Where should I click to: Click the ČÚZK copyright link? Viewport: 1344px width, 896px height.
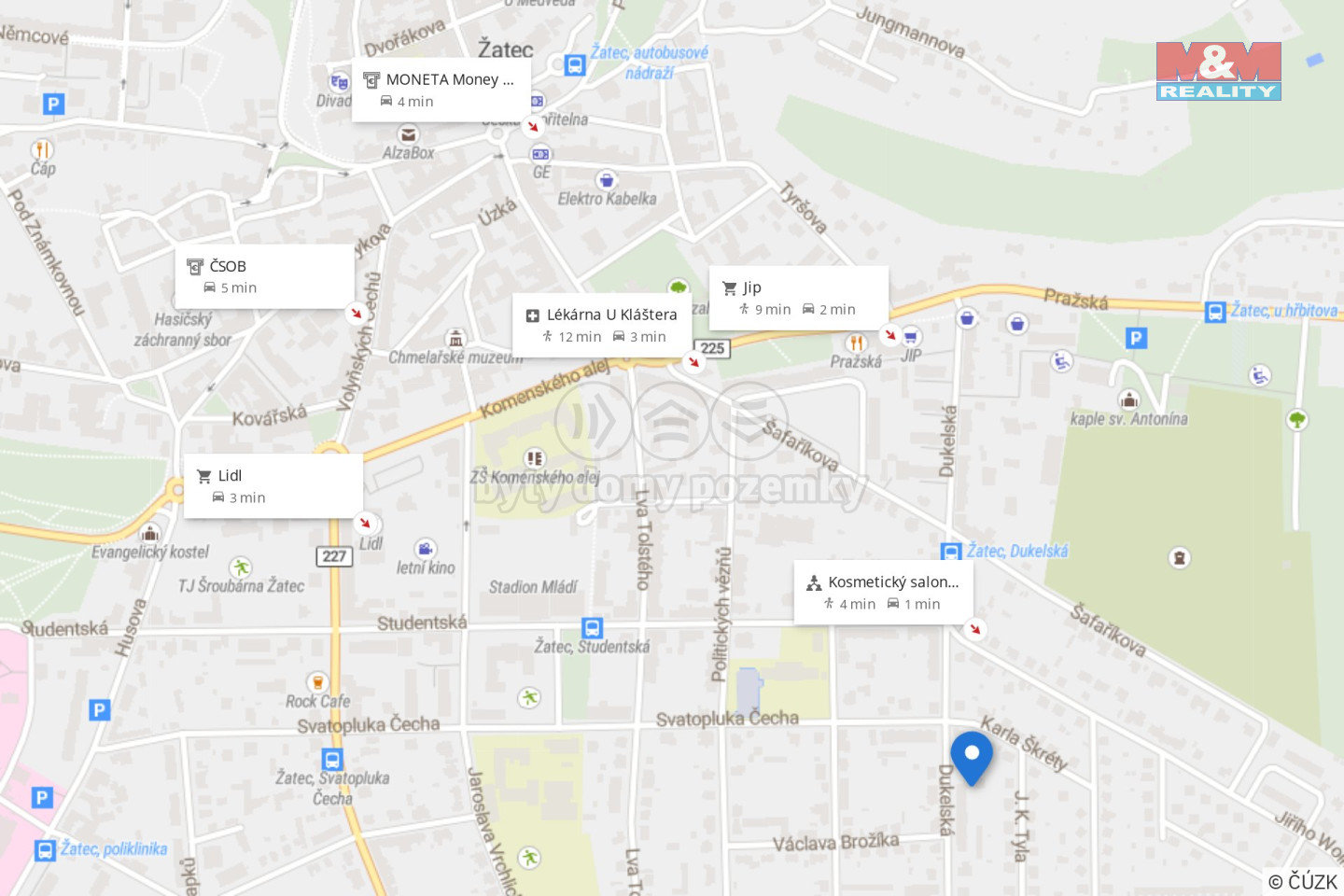click(x=1303, y=881)
